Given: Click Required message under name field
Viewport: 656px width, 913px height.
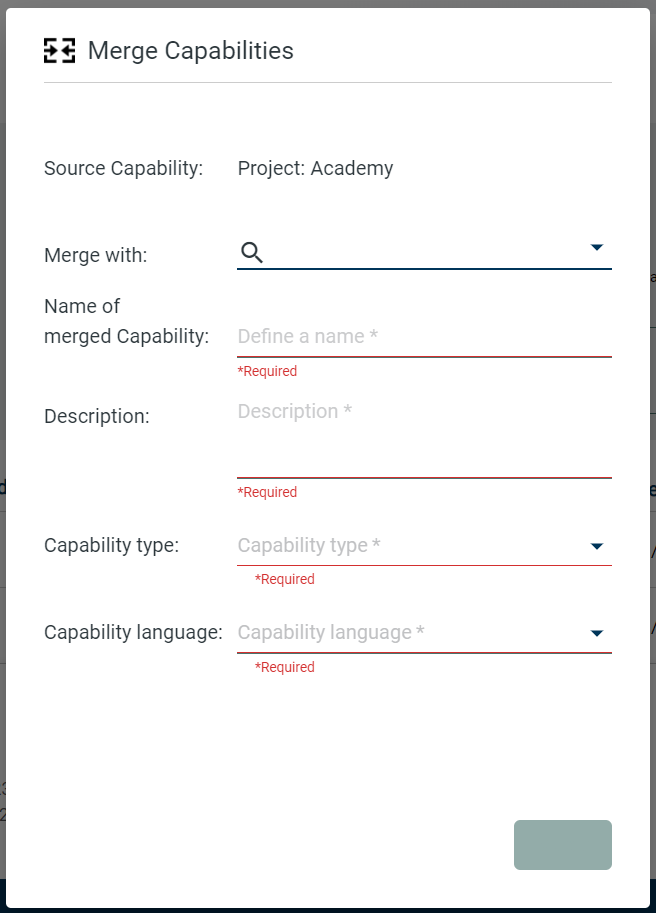Looking at the screenshot, I should 267,371.
